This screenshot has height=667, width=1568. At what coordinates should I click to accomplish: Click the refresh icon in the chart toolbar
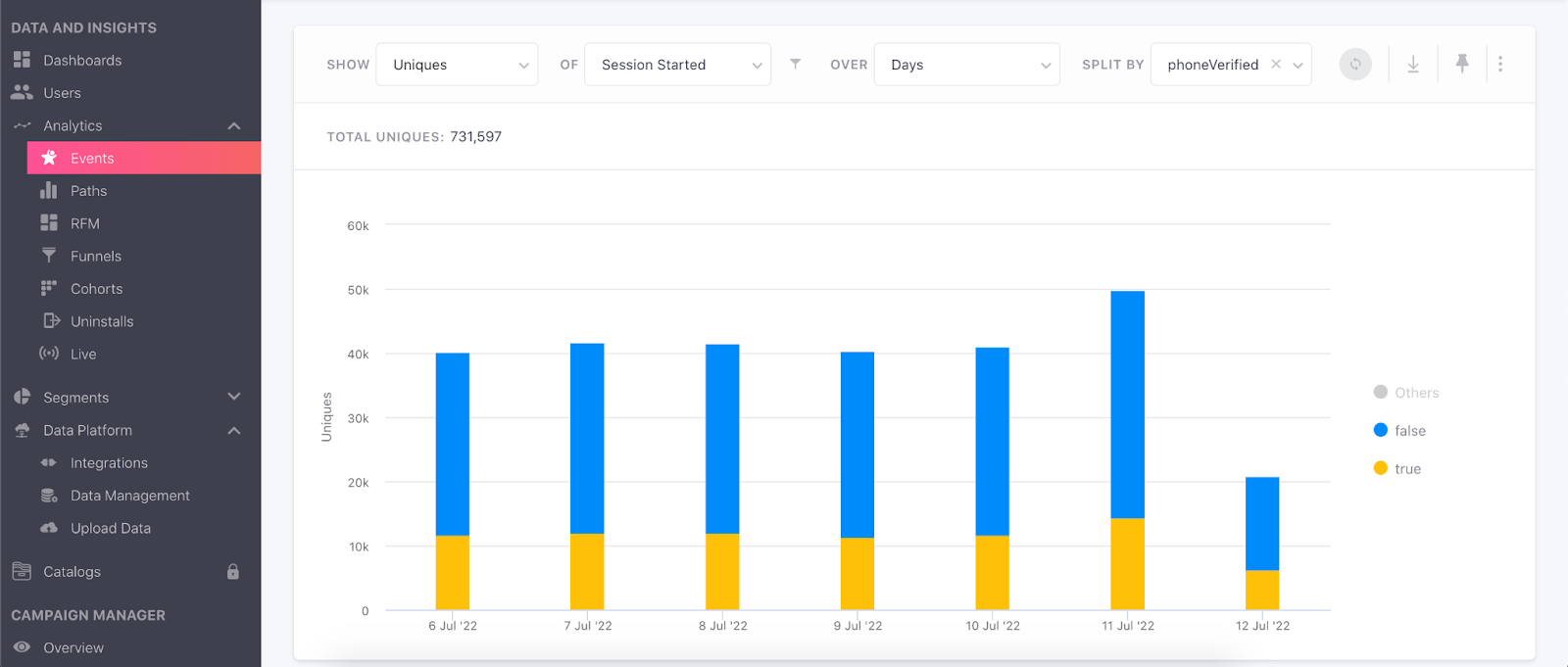click(x=1355, y=65)
